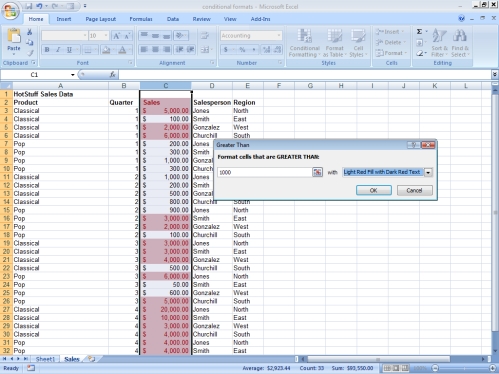Click the AutoSum sigma icon

point(419,32)
